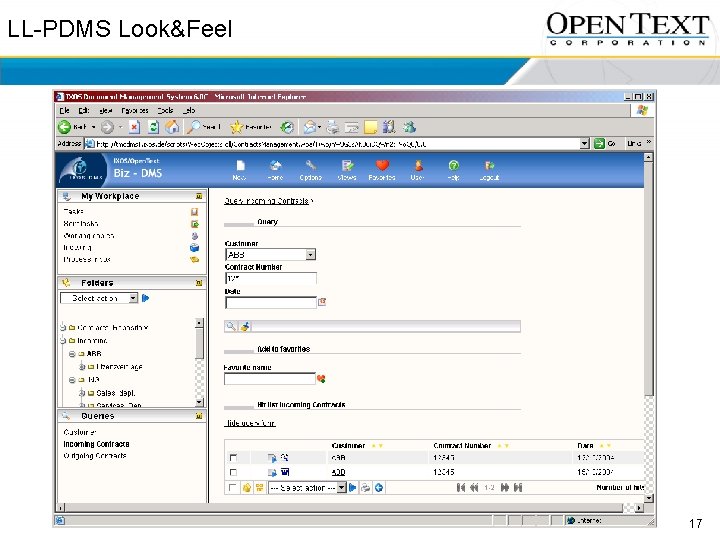Viewport: 720px width, 540px height.
Task: Click the Favorite name input field
Action: [270, 379]
